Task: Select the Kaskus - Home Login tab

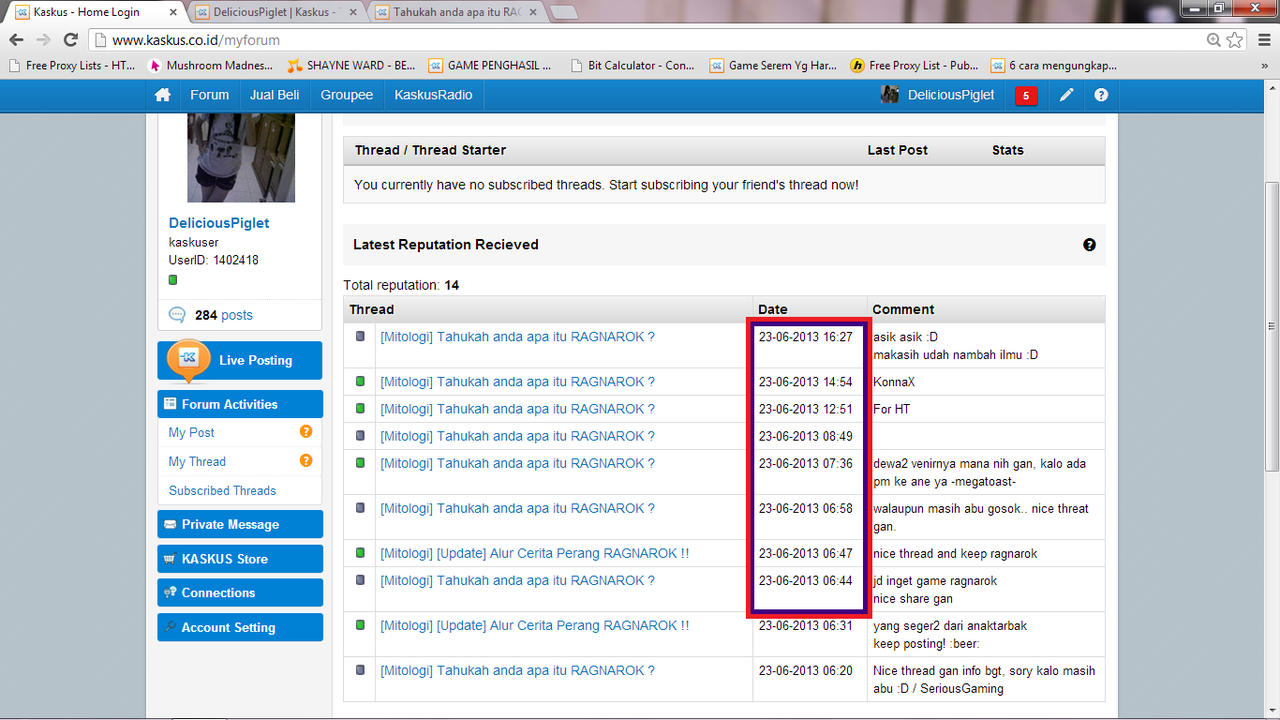Action: [x=97, y=13]
